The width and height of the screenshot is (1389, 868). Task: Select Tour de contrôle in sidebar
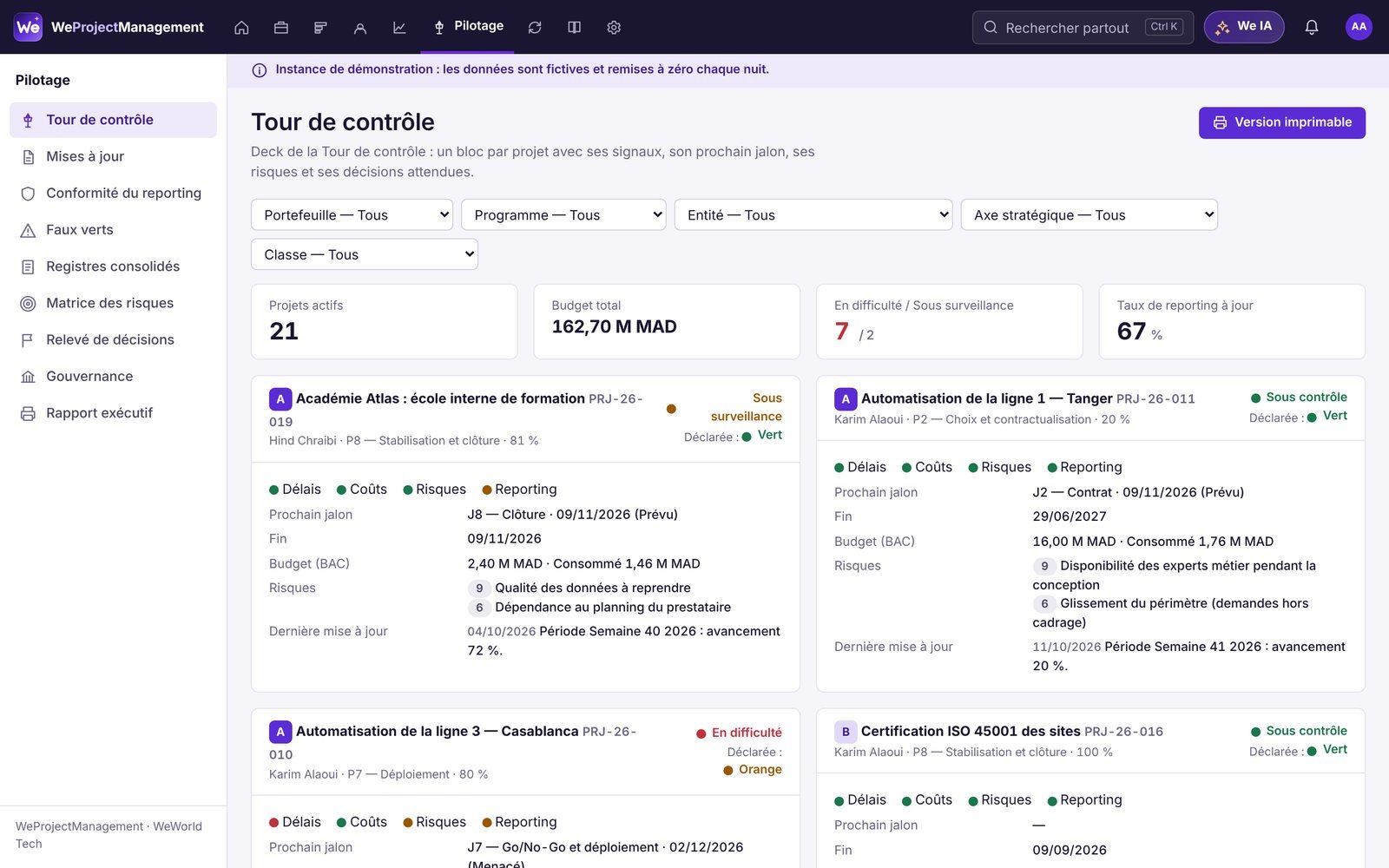(x=113, y=120)
